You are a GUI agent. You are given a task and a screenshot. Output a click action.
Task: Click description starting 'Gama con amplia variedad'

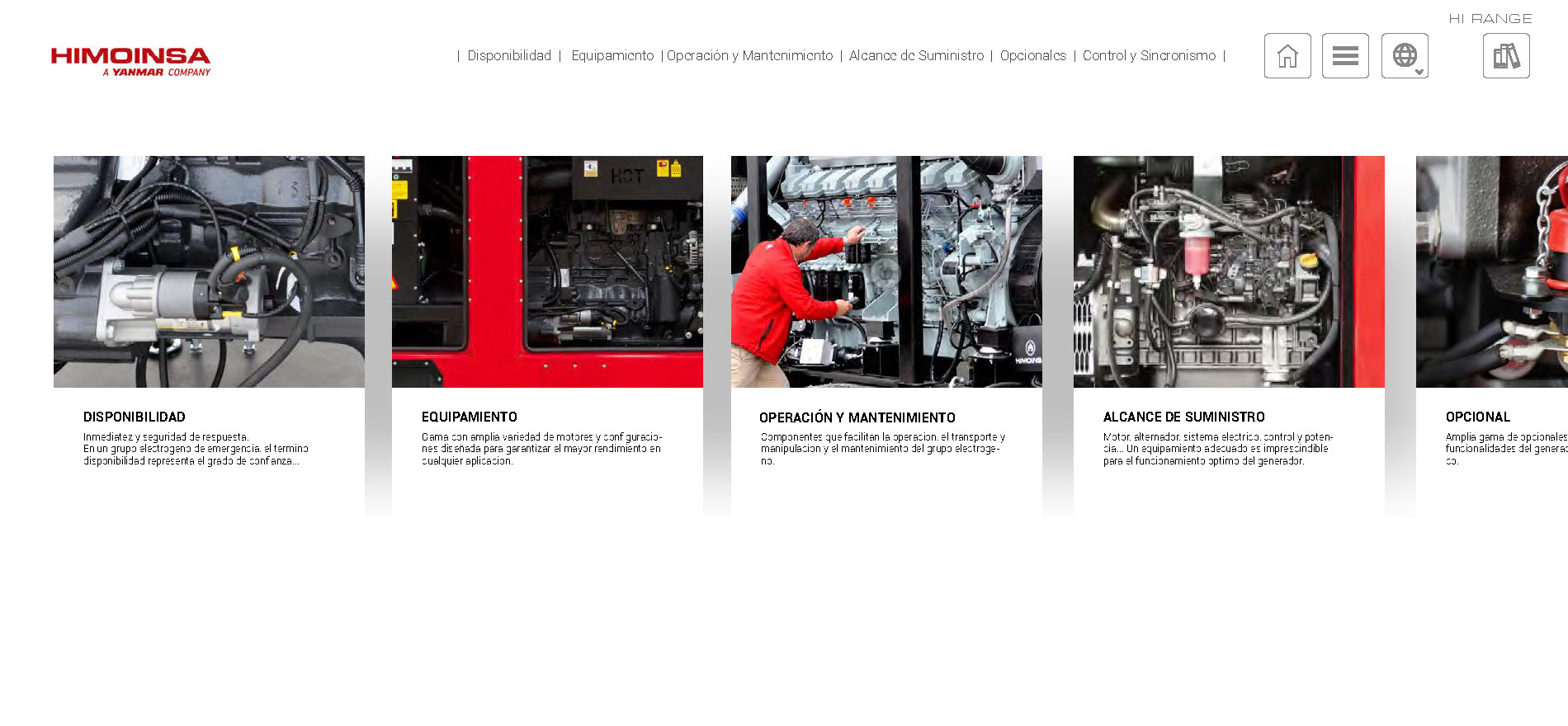541,449
